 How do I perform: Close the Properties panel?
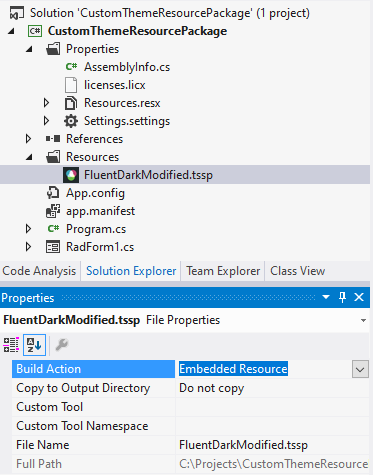[359, 297]
